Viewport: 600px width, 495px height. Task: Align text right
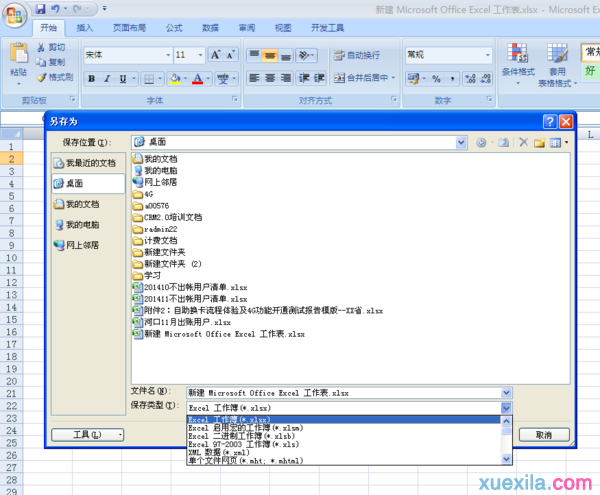[x=285, y=78]
